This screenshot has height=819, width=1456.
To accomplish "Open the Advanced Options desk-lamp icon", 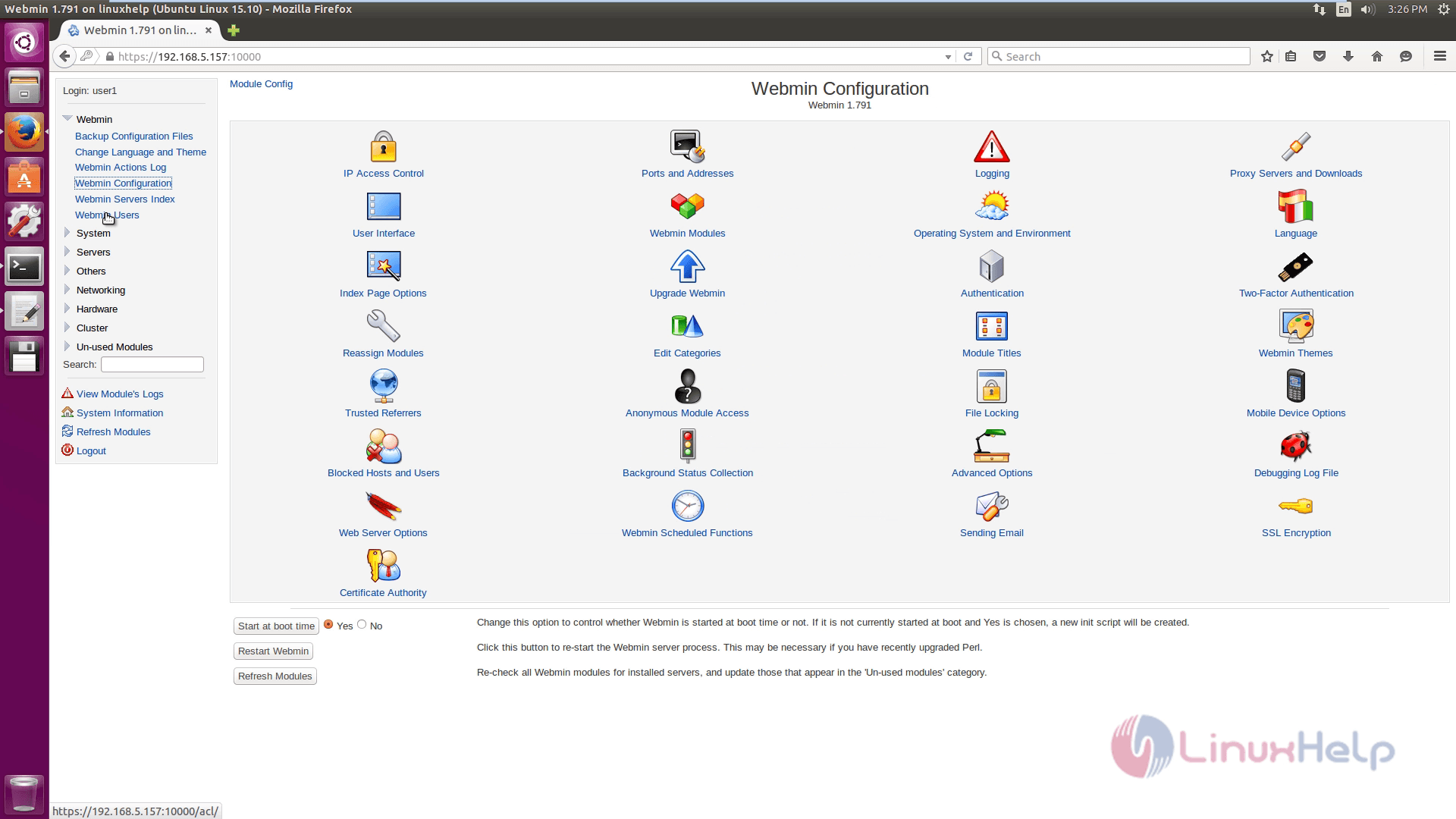I will (991, 446).
